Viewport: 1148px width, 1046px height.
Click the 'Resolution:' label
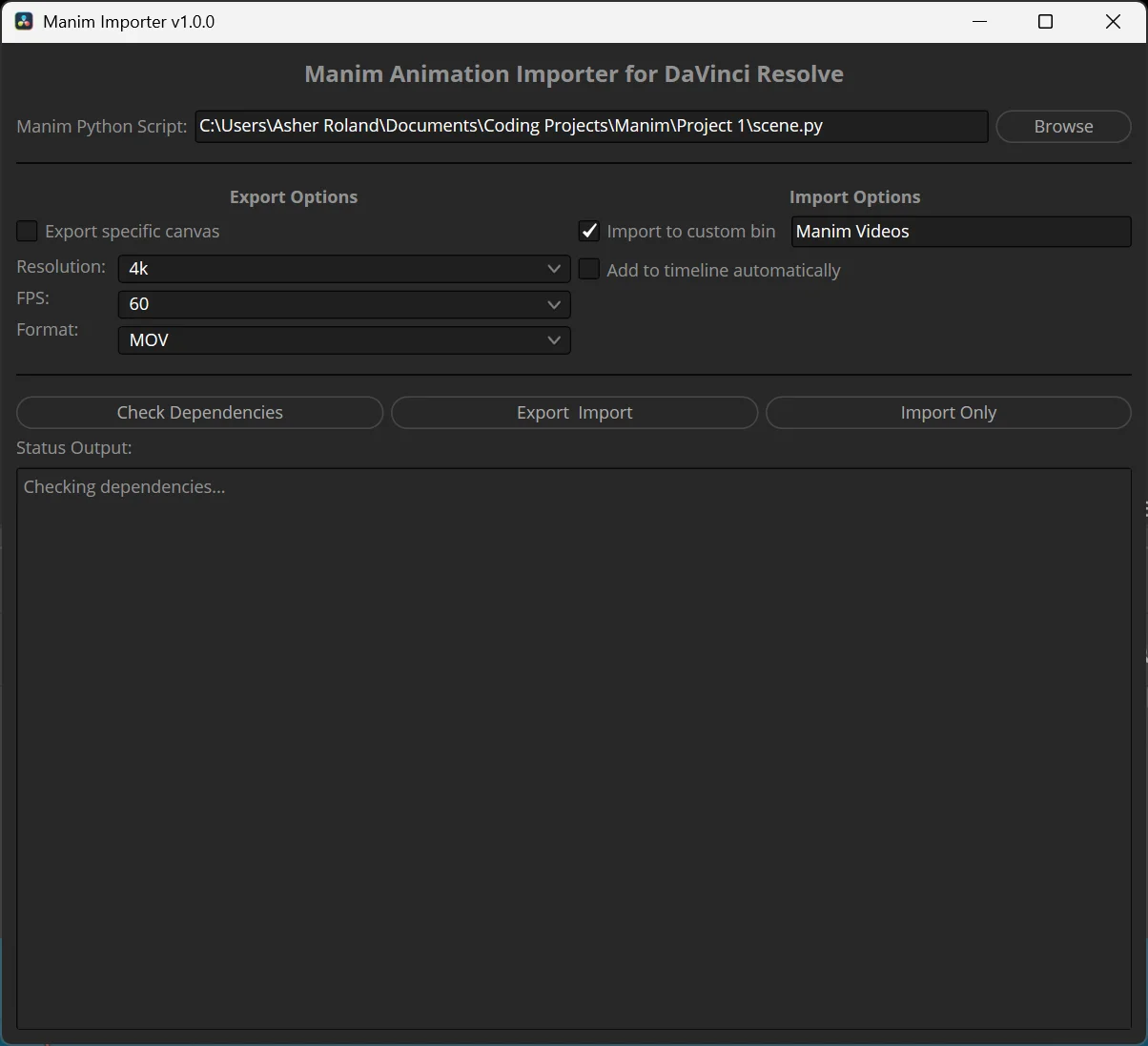61,267
